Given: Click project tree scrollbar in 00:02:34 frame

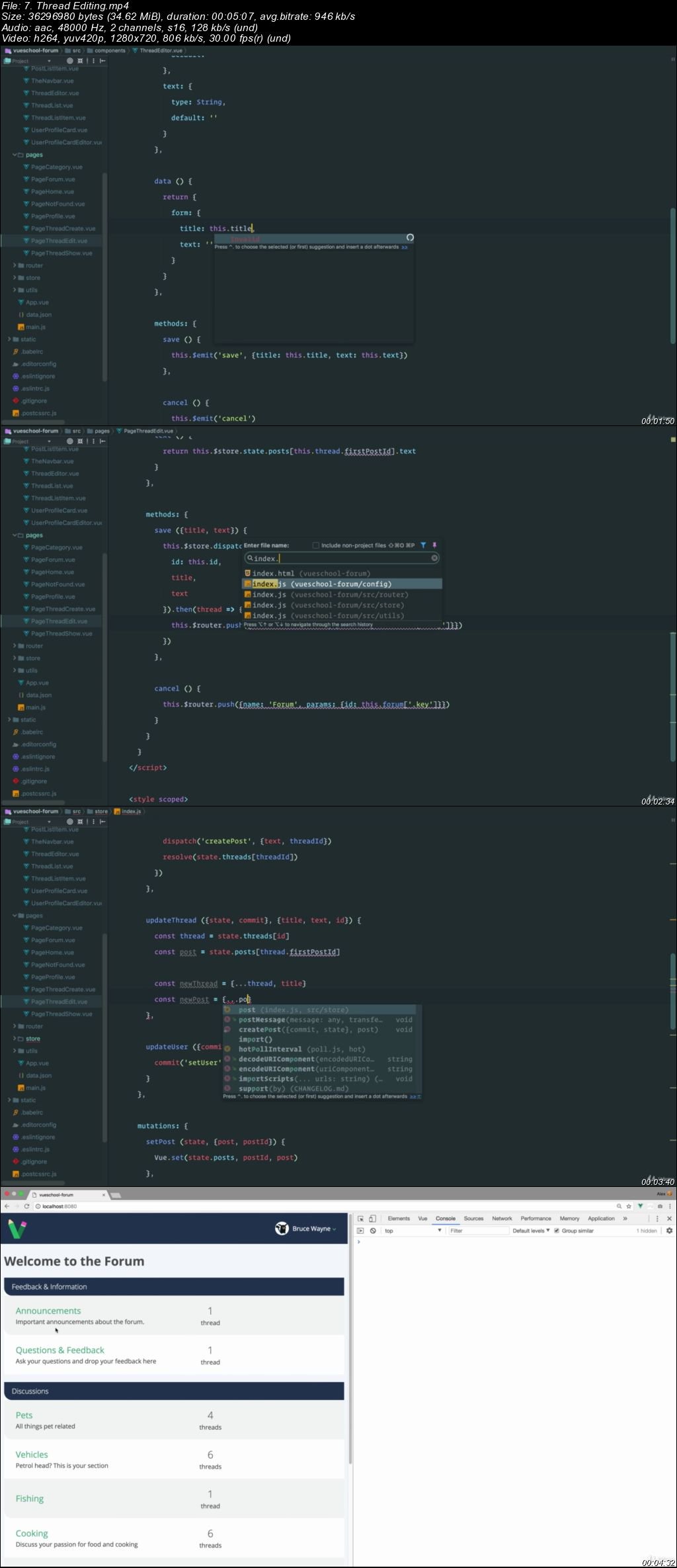Looking at the screenshot, I should [x=104, y=657].
